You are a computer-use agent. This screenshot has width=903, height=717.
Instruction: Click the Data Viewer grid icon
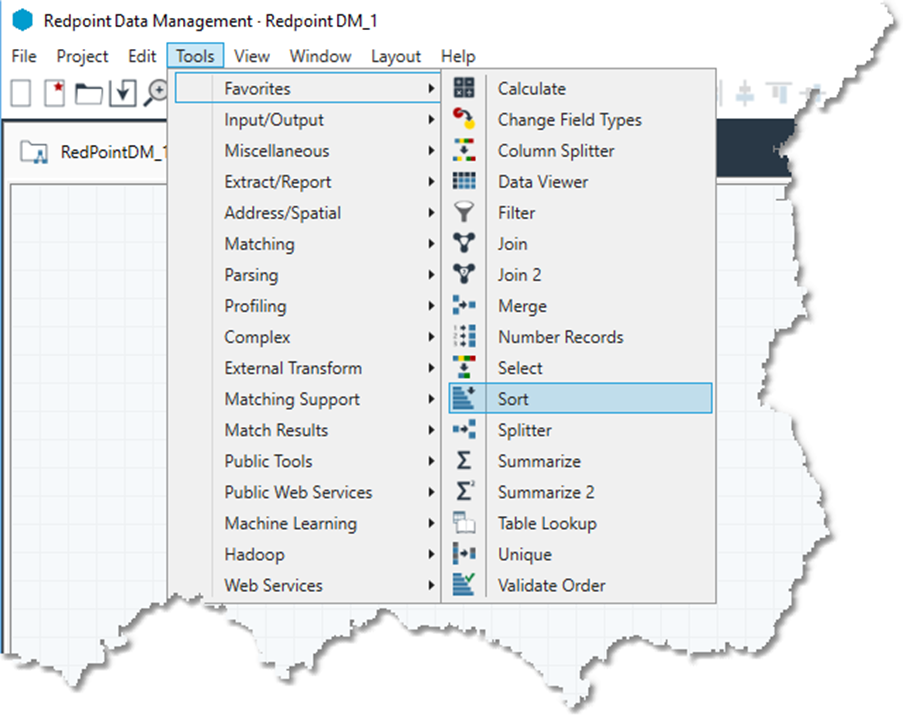pyautogui.click(x=463, y=181)
